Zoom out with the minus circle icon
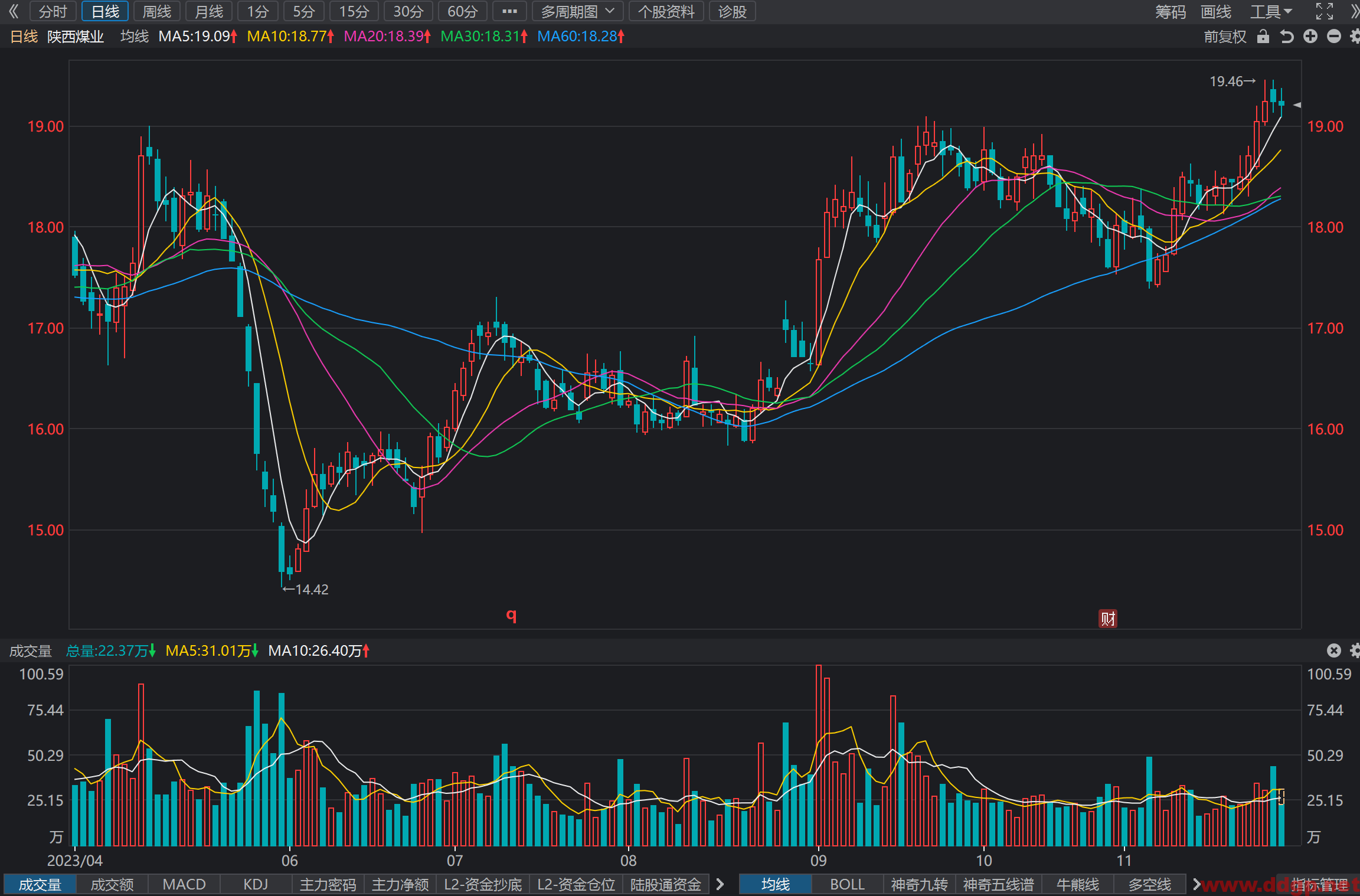The image size is (1360, 896). point(1334,37)
